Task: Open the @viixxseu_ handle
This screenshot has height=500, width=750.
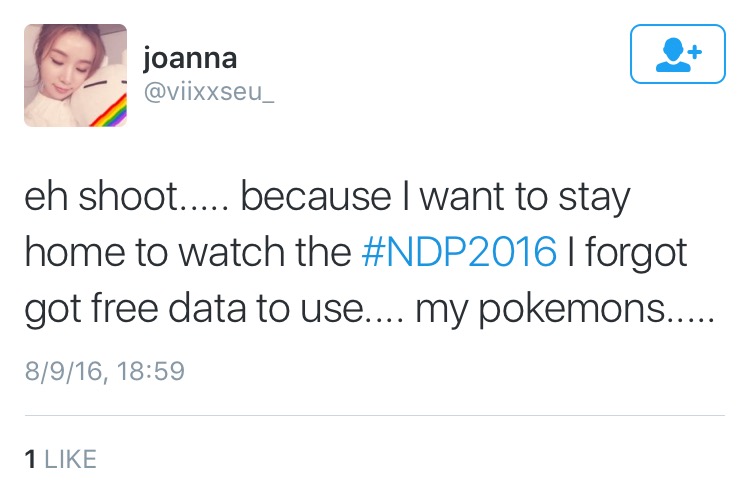Action: click(207, 91)
